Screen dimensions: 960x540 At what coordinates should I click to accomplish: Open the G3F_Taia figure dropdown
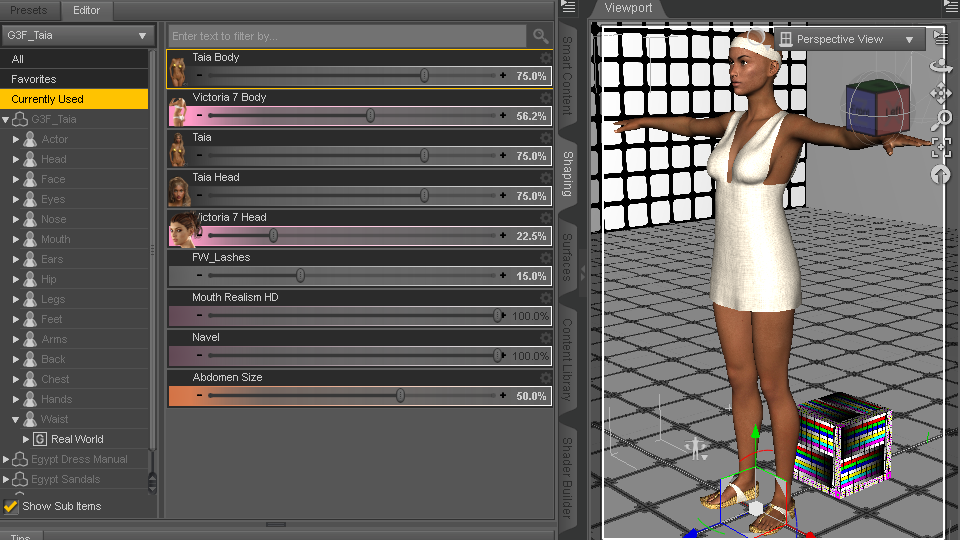(x=77, y=36)
